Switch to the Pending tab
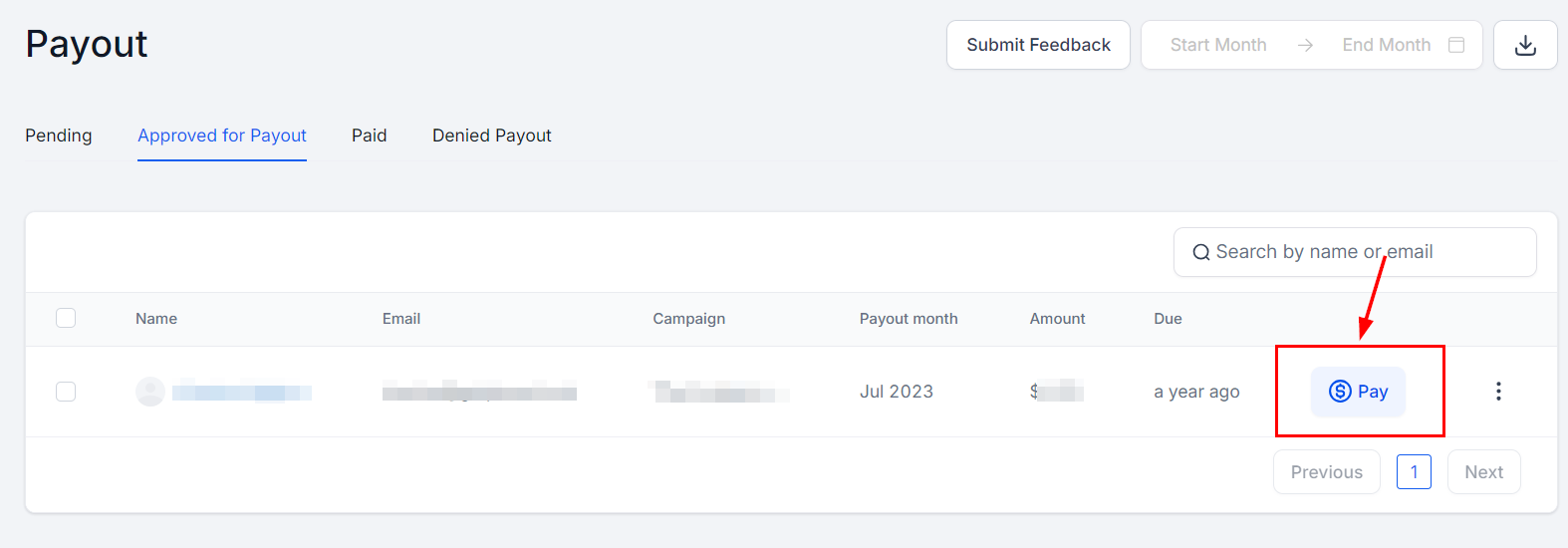 59,136
